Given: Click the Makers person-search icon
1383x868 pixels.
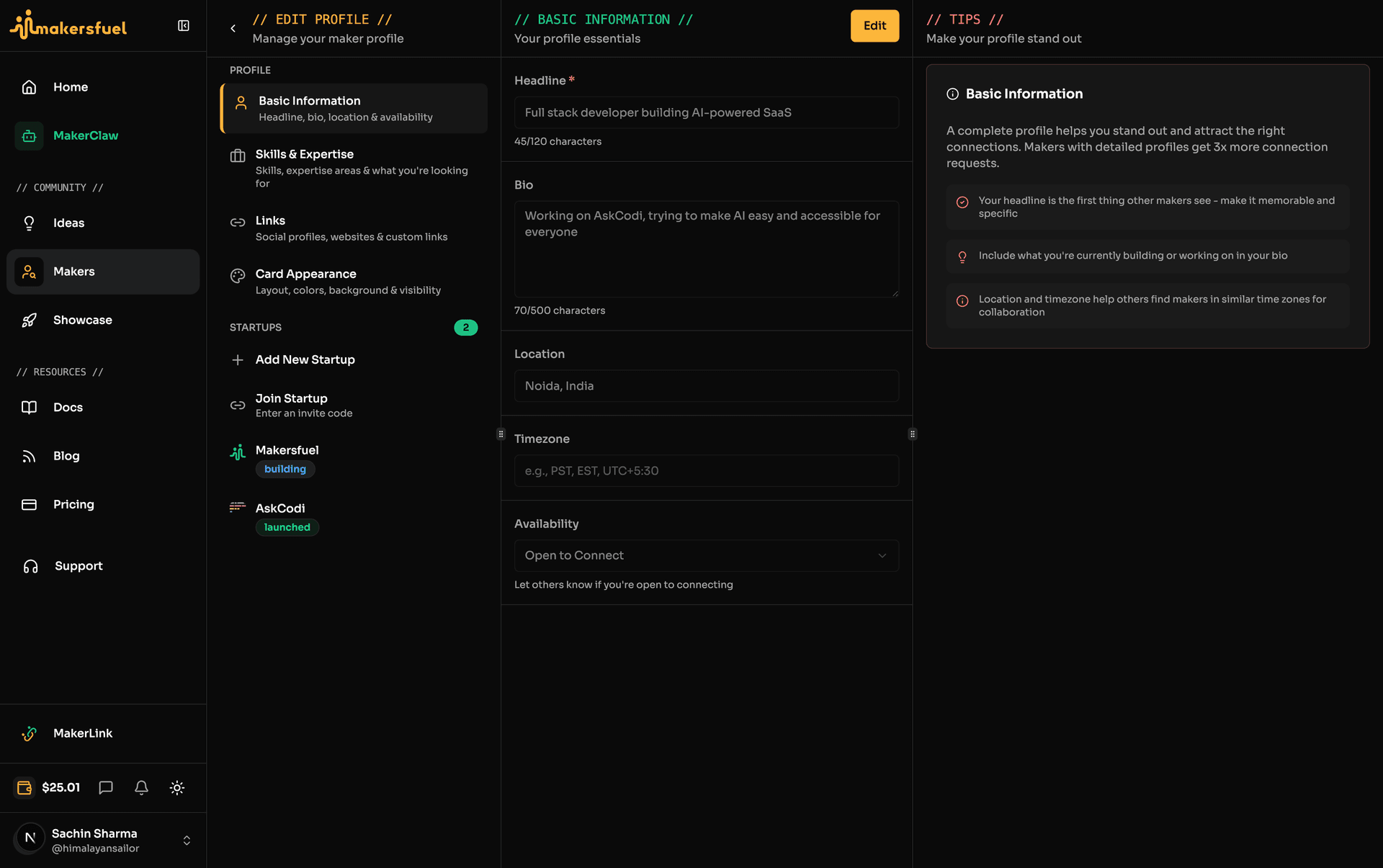Looking at the screenshot, I should click(29, 272).
